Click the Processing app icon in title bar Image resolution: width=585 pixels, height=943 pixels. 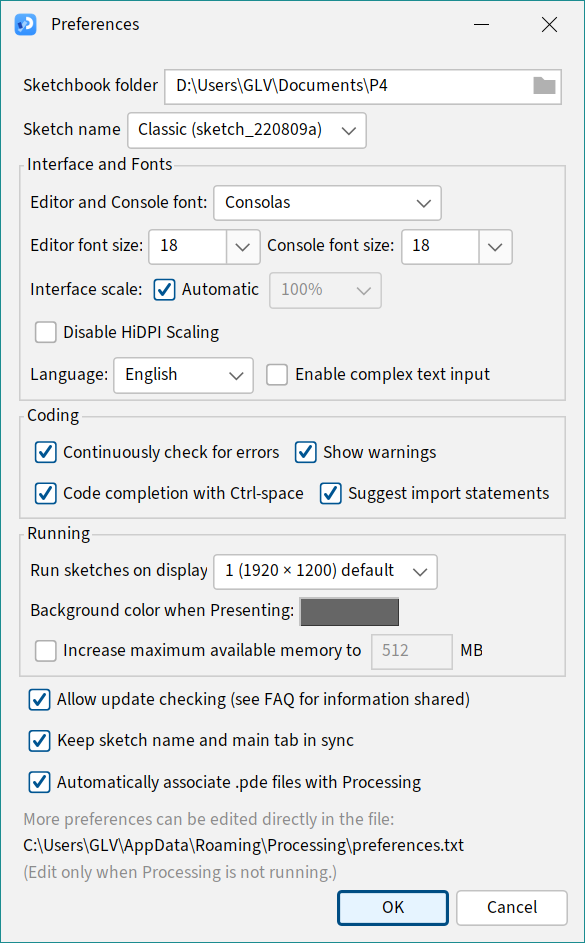(25, 25)
